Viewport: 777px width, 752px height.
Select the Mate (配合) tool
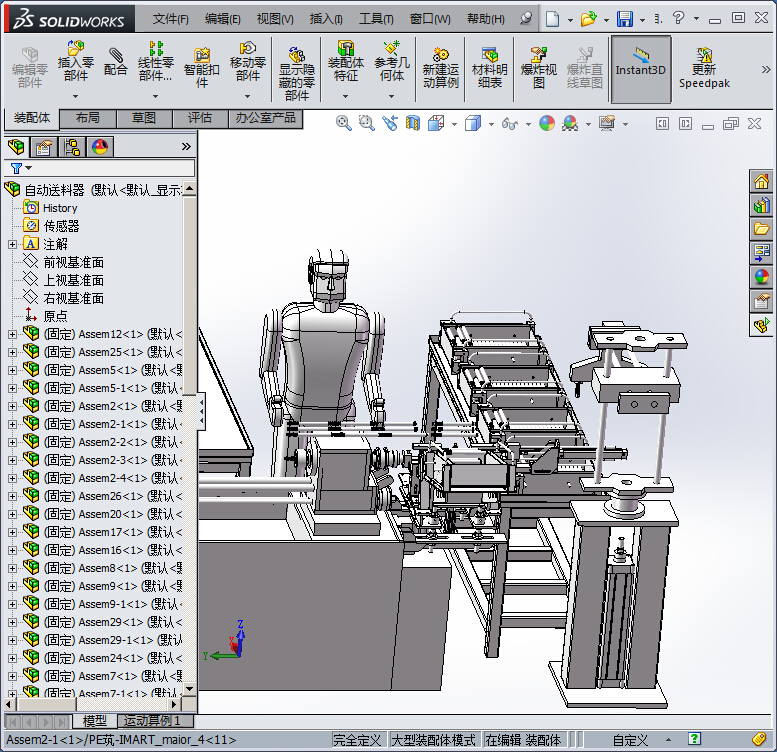[115, 62]
